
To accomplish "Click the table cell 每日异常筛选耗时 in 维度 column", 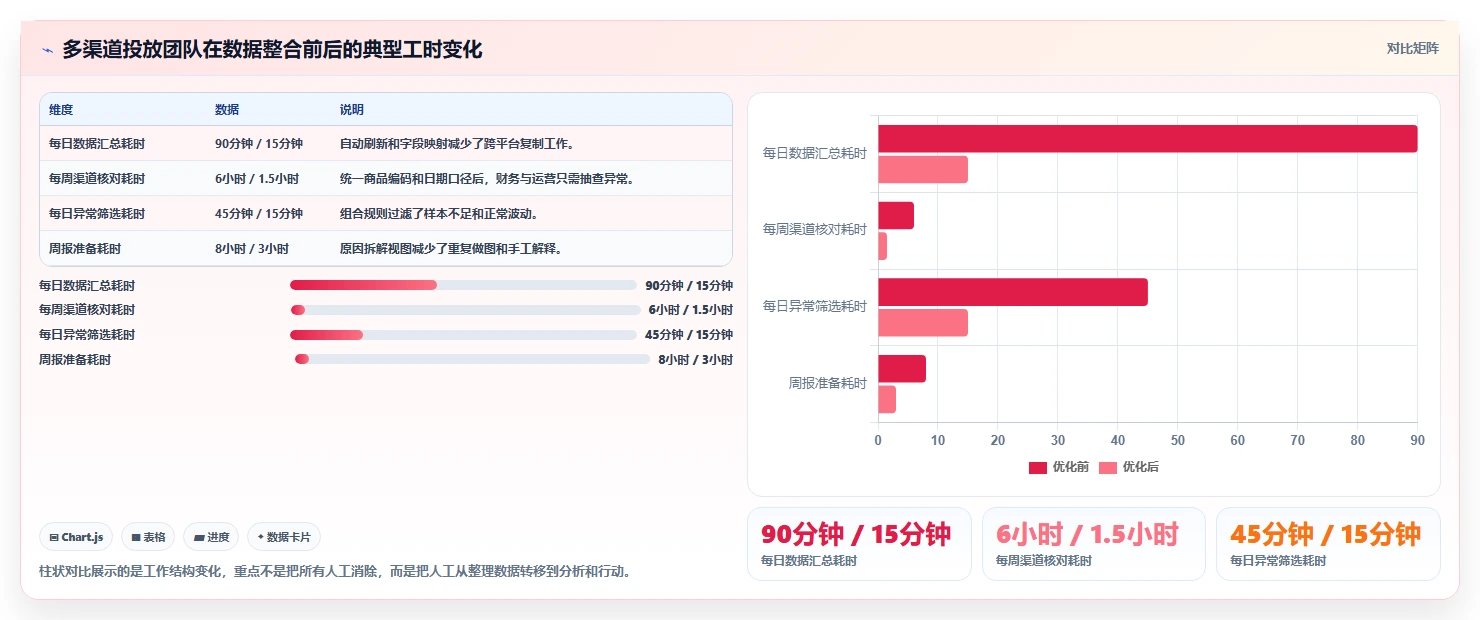I will (x=97, y=214).
